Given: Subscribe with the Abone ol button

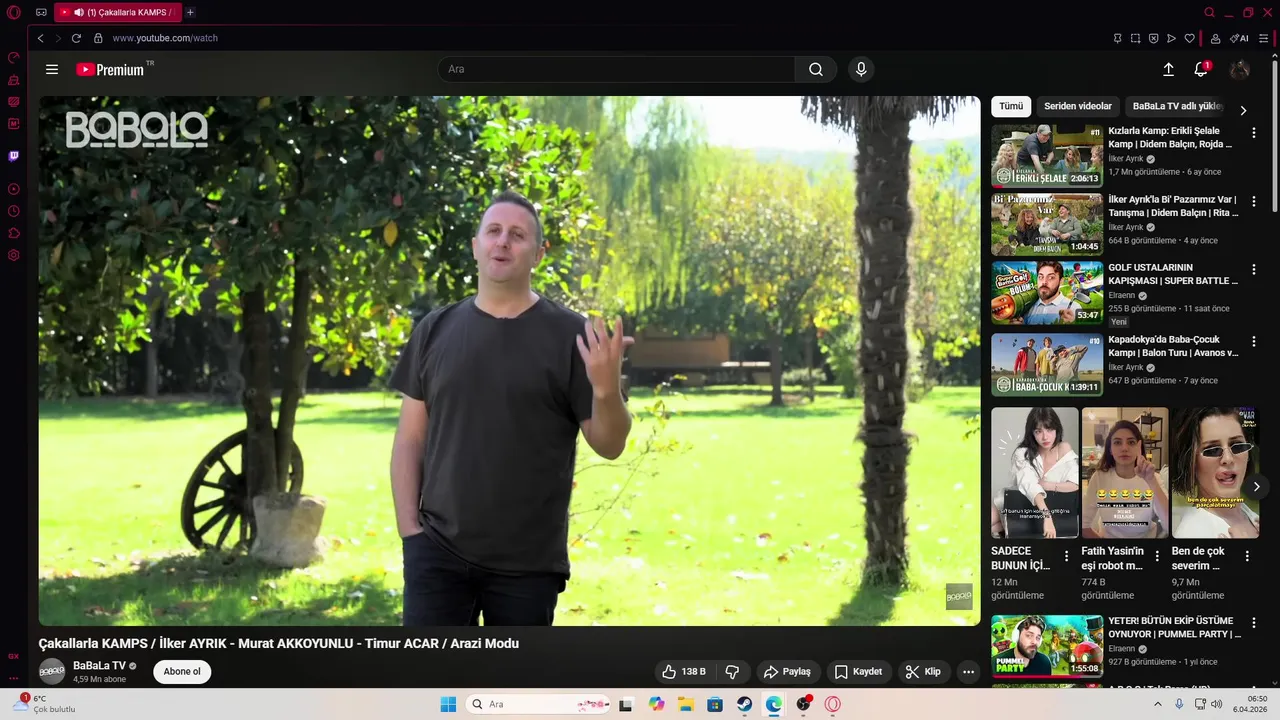Looking at the screenshot, I should tap(182, 672).
